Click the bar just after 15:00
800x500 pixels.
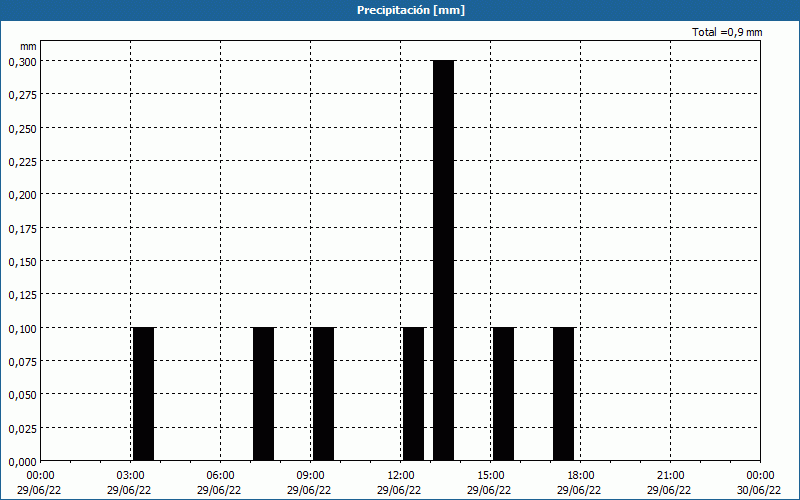(x=504, y=394)
